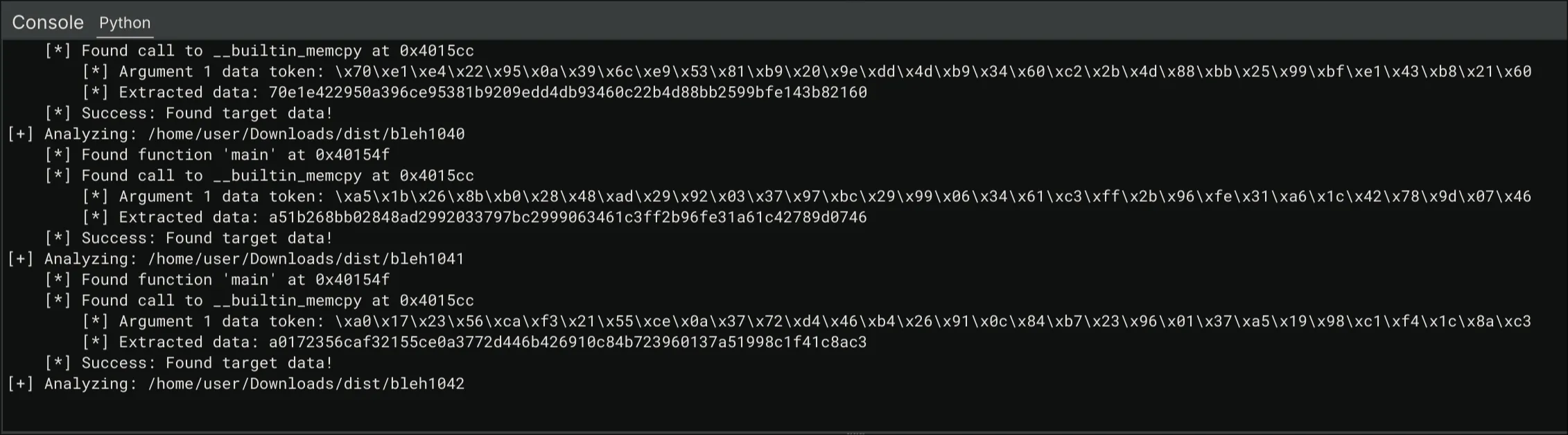The width and height of the screenshot is (1568, 435).
Task: Click data token starting with \xa5\x1b
Action: click(x=932, y=196)
